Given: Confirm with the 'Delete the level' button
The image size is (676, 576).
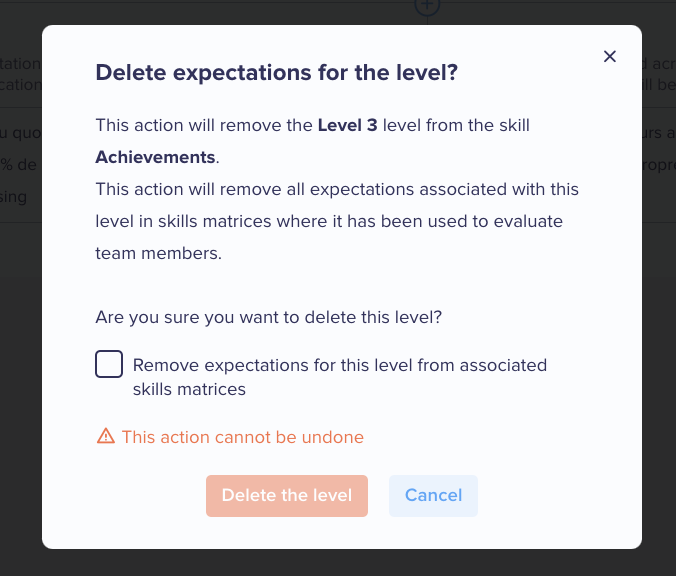Looking at the screenshot, I should click(x=287, y=495).
